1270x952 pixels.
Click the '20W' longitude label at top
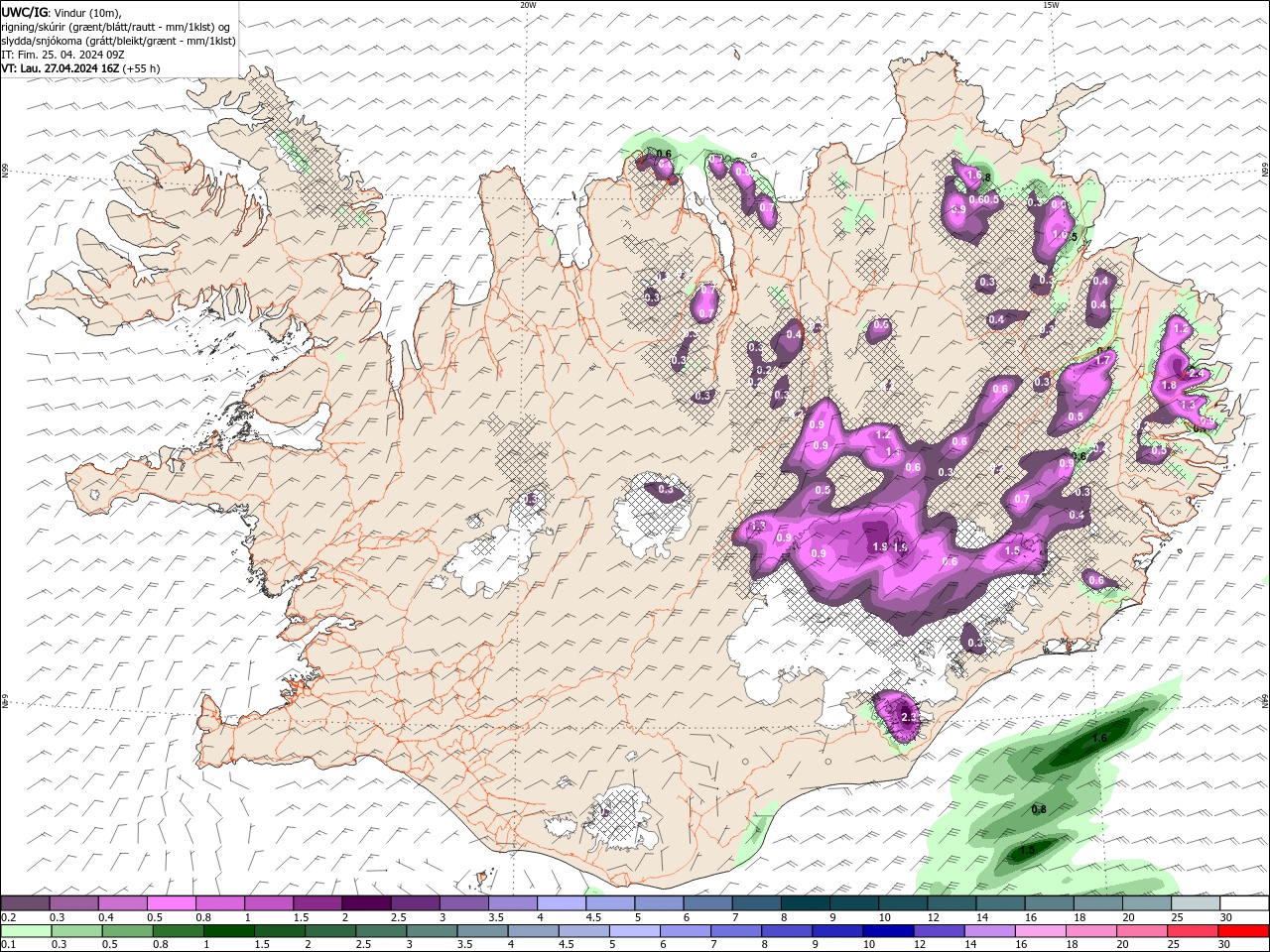coord(528,5)
